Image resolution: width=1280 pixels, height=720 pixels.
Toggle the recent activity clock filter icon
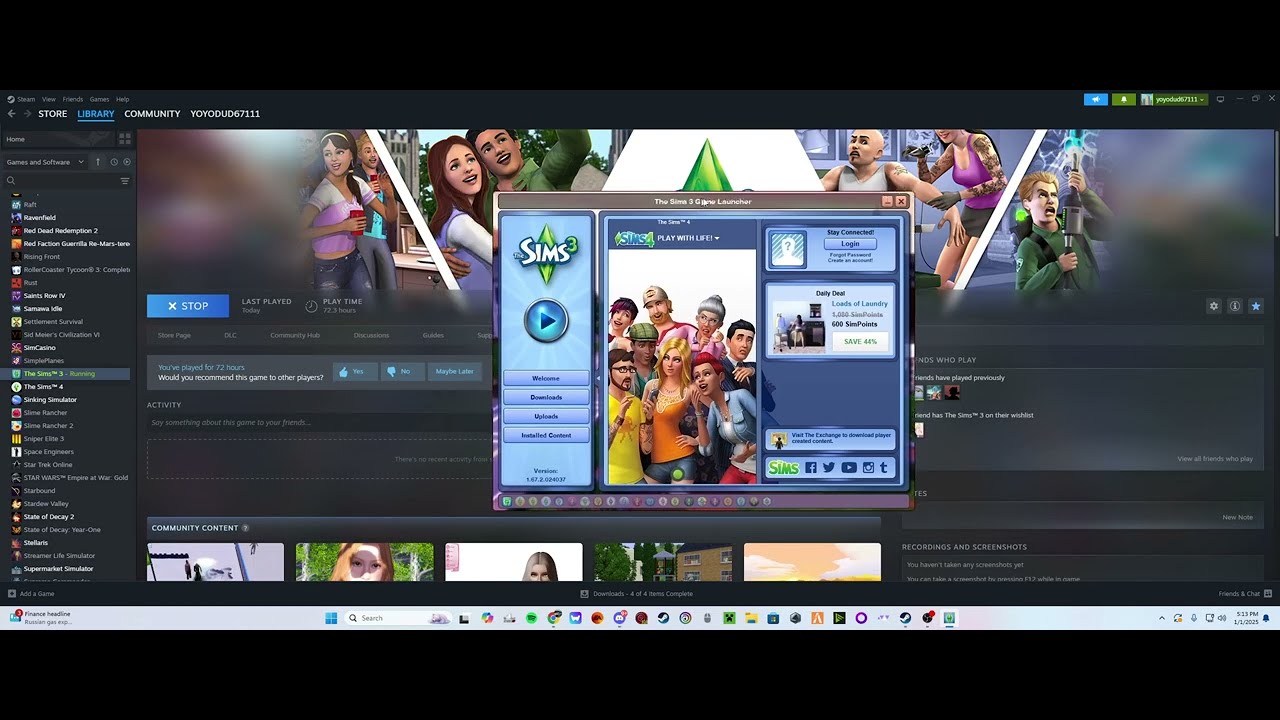[x=114, y=162]
